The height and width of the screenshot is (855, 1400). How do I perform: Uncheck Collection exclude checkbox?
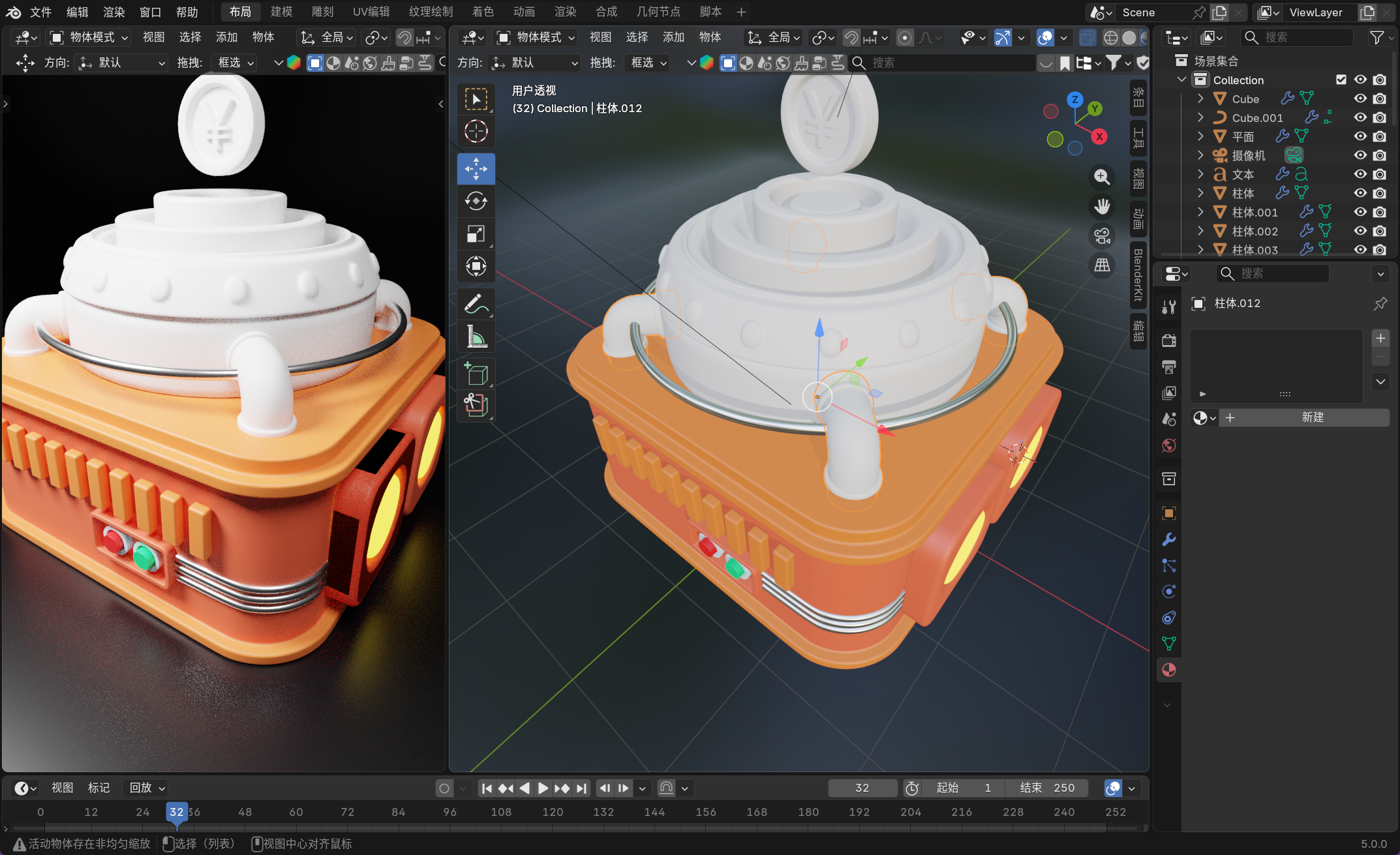(1341, 80)
